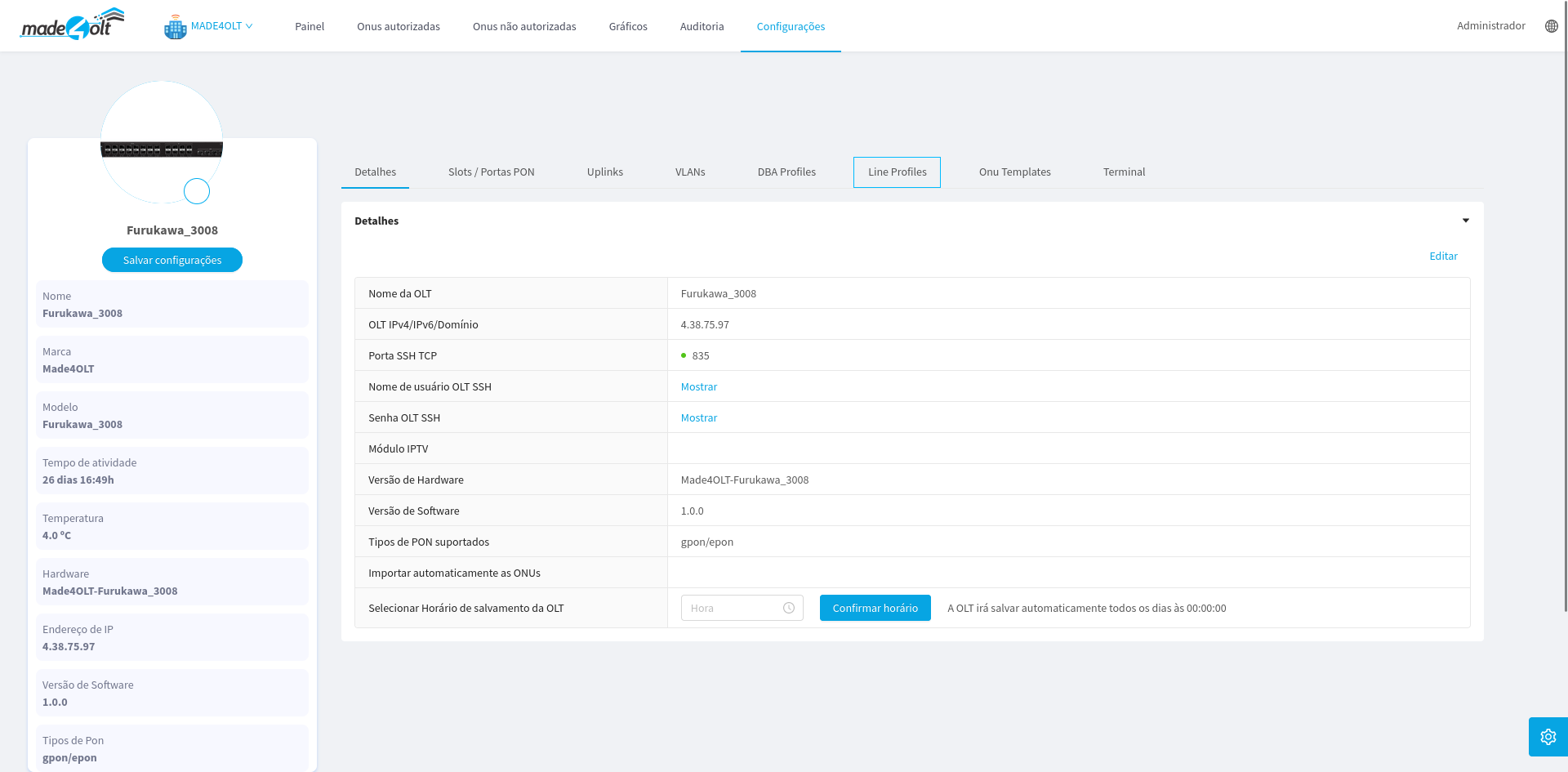The height and width of the screenshot is (772, 1568).
Task: Click the globe language icon
Action: (1551, 26)
